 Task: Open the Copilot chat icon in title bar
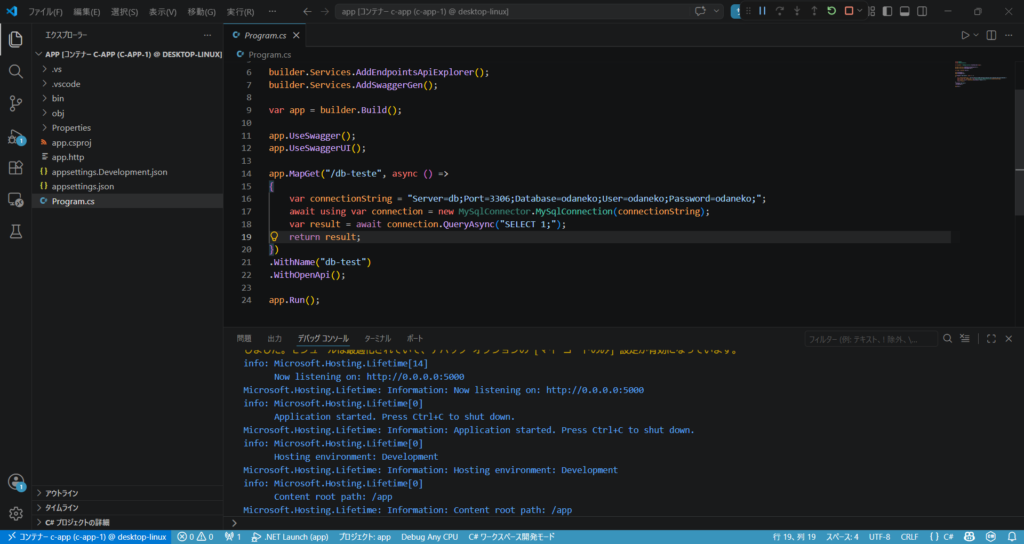(701, 12)
